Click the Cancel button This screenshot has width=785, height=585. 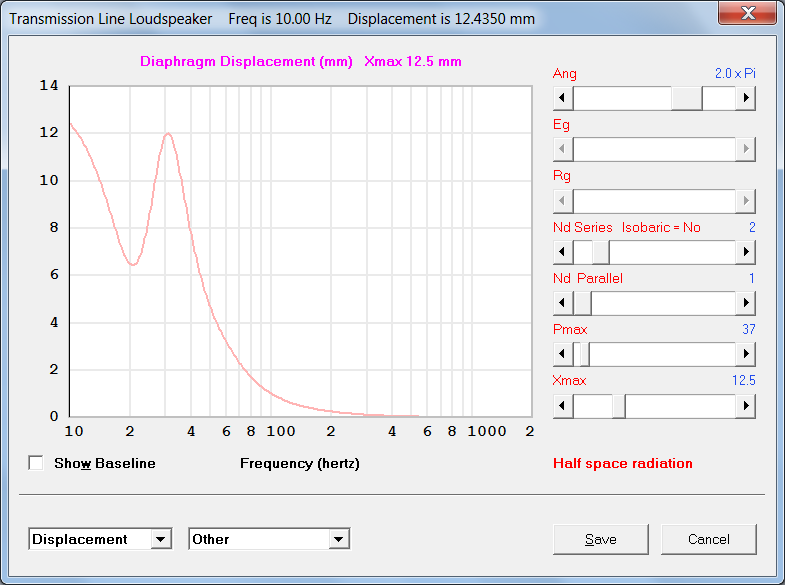tap(708, 539)
